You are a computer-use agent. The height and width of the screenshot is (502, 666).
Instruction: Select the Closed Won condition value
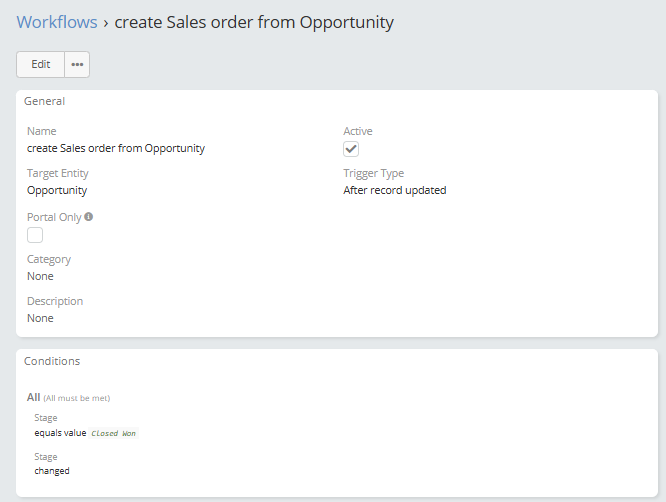coord(114,433)
